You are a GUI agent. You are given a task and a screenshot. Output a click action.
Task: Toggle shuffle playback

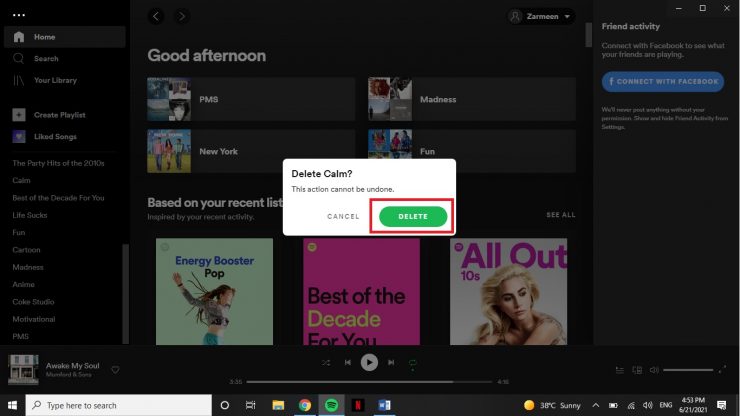(x=326, y=363)
